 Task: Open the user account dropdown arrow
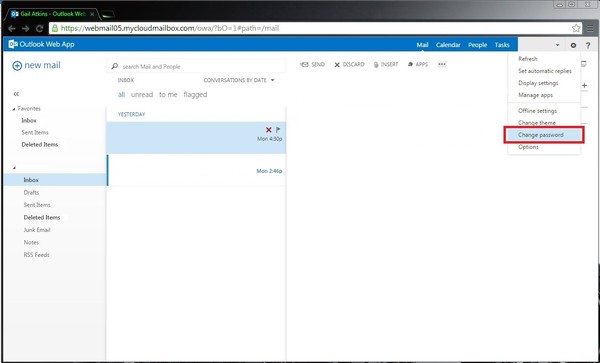pyautogui.click(x=558, y=45)
